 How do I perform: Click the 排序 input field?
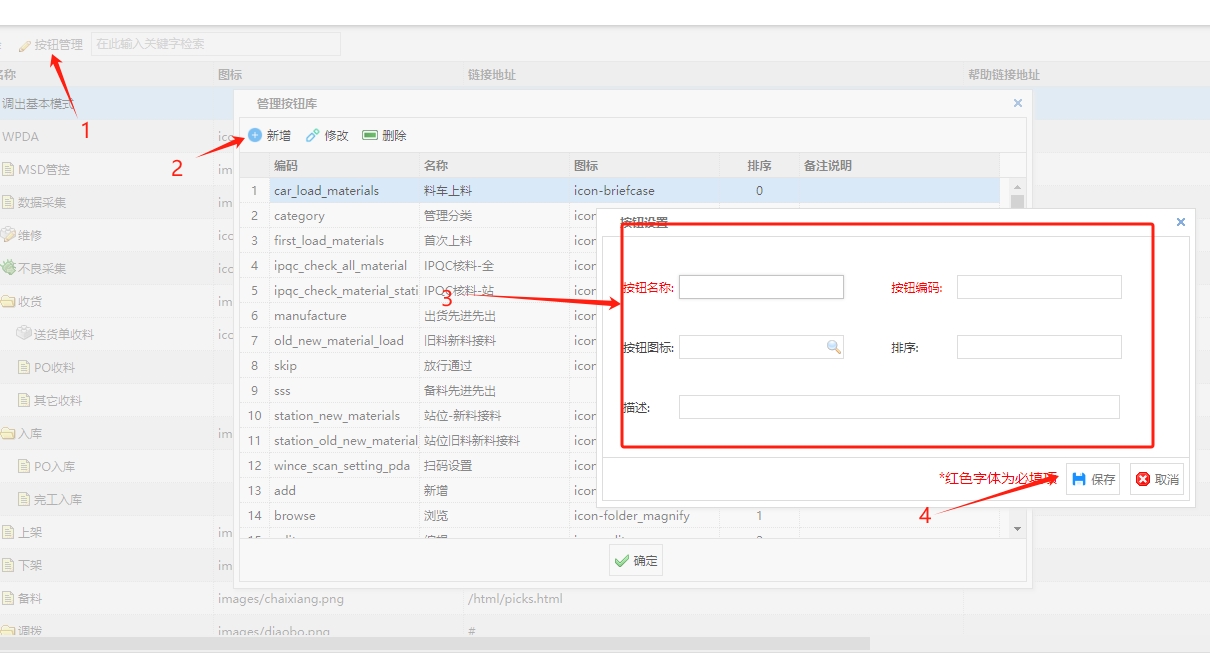click(1039, 347)
